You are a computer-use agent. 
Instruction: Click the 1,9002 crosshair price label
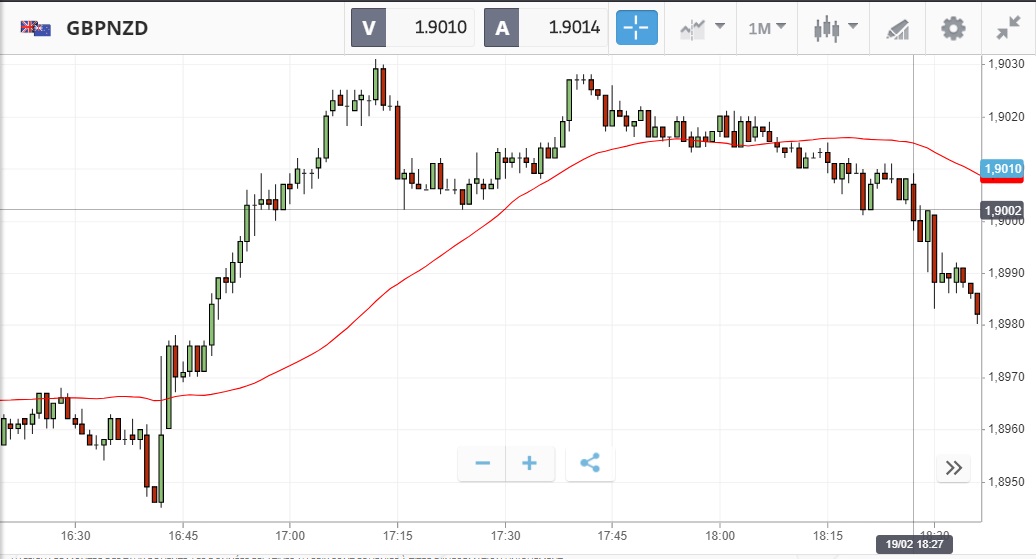coord(1002,210)
